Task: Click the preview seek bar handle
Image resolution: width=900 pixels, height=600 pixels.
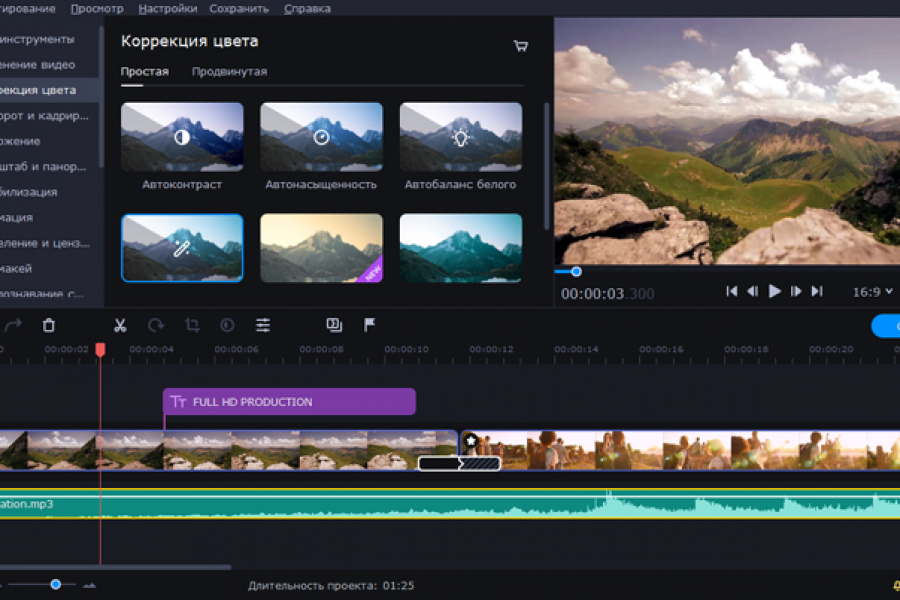Action: click(576, 271)
